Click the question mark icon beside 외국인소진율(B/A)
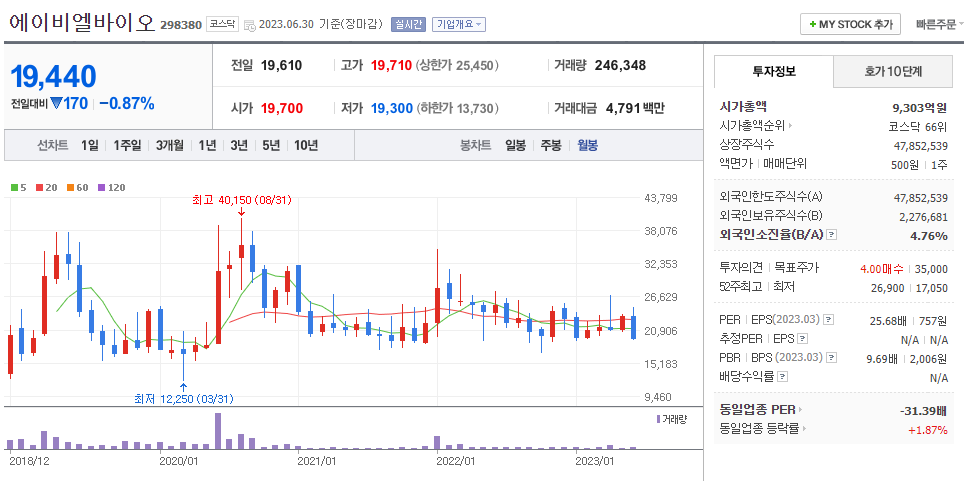 click(x=832, y=234)
